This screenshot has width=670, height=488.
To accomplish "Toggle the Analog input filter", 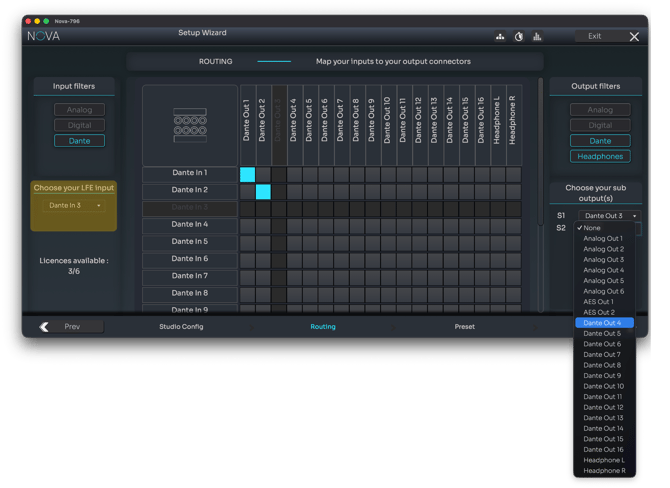I will (79, 110).
